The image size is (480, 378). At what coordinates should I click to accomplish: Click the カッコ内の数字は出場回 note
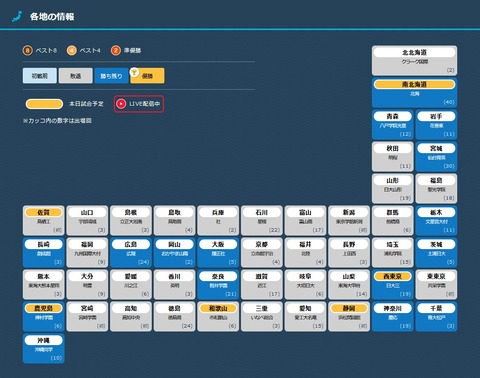coord(57,121)
